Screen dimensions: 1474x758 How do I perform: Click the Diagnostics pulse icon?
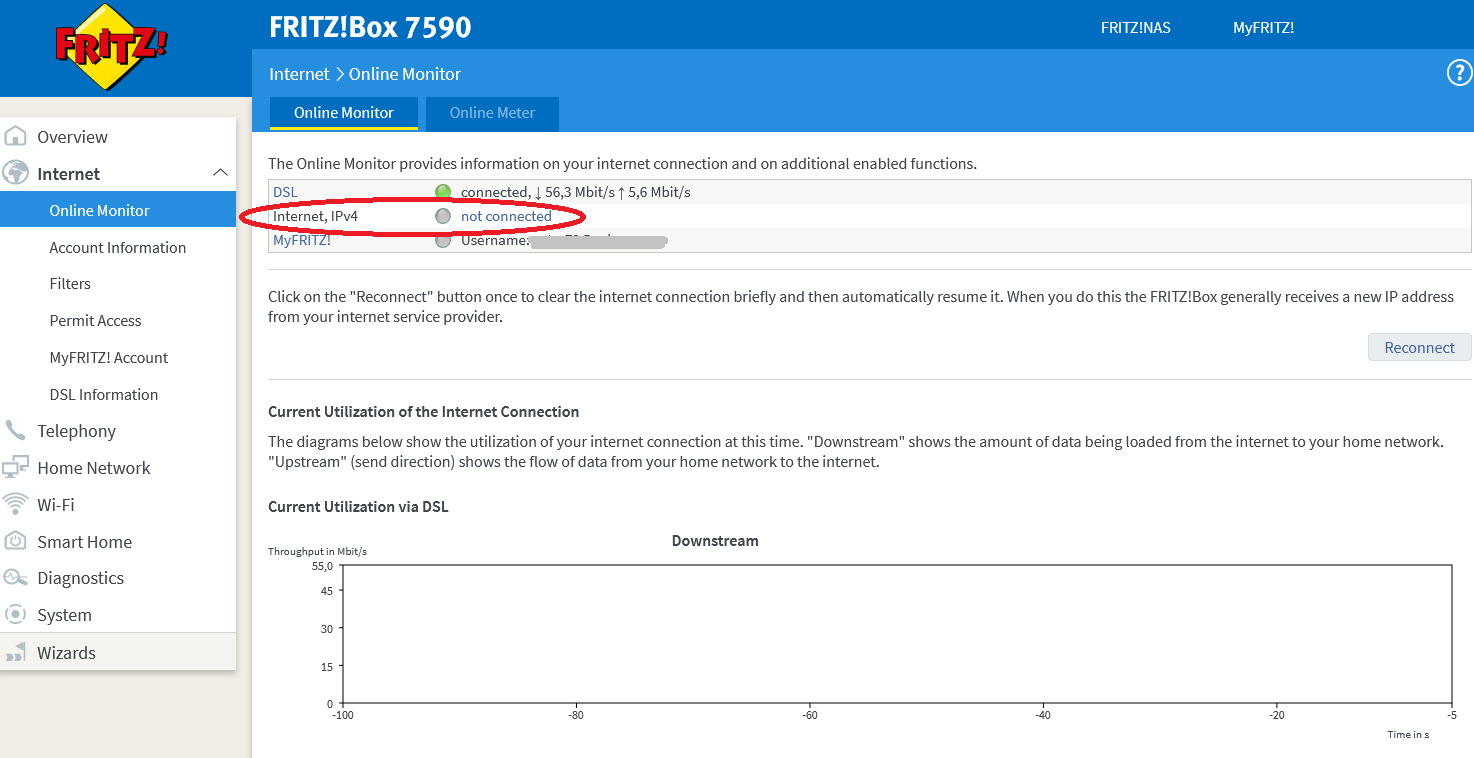pyautogui.click(x=15, y=577)
